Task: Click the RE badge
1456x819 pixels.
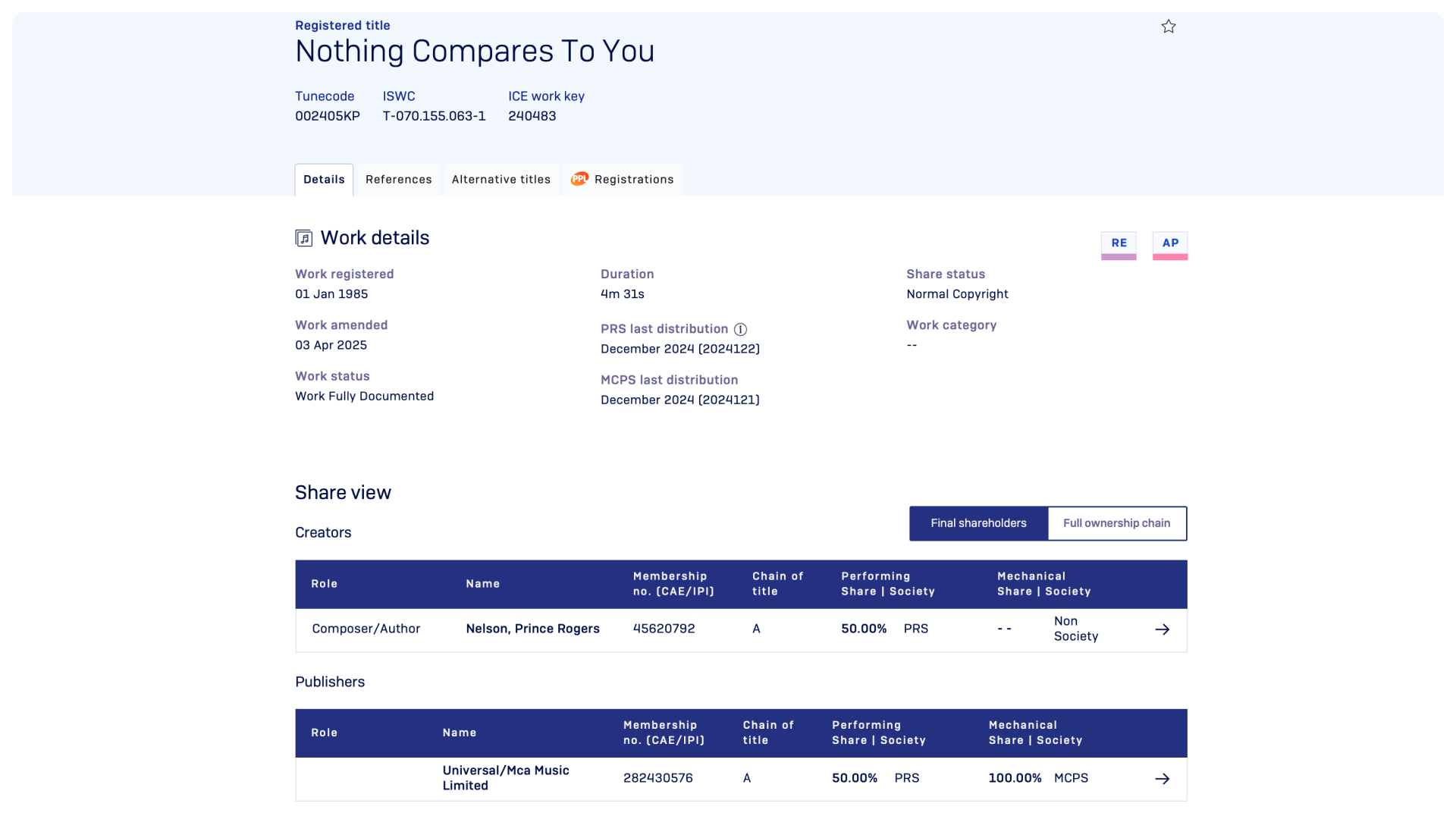Action: point(1119,243)
